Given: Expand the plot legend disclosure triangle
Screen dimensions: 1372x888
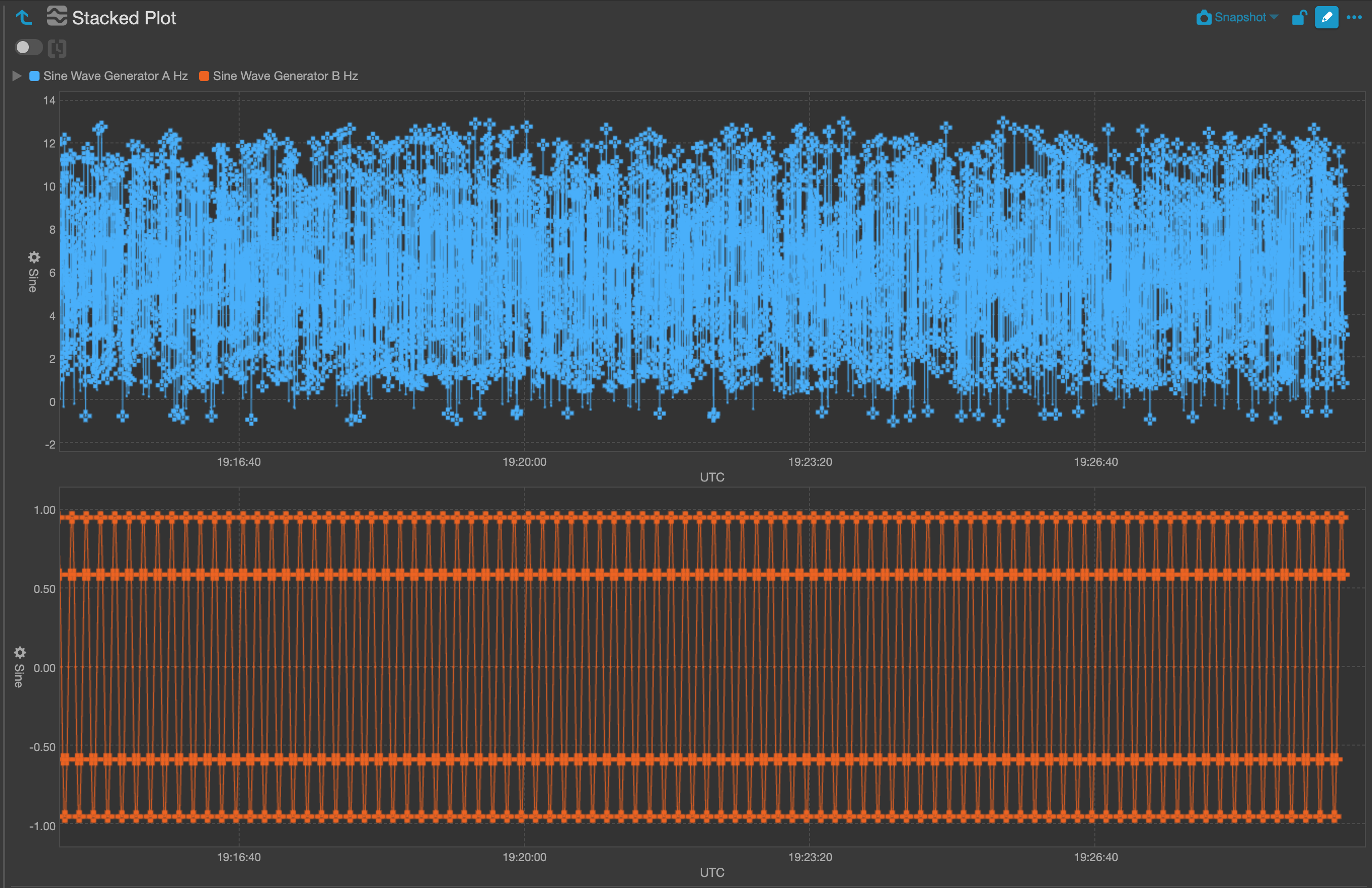Looking at the screenshot, I should tap(16, 76).
